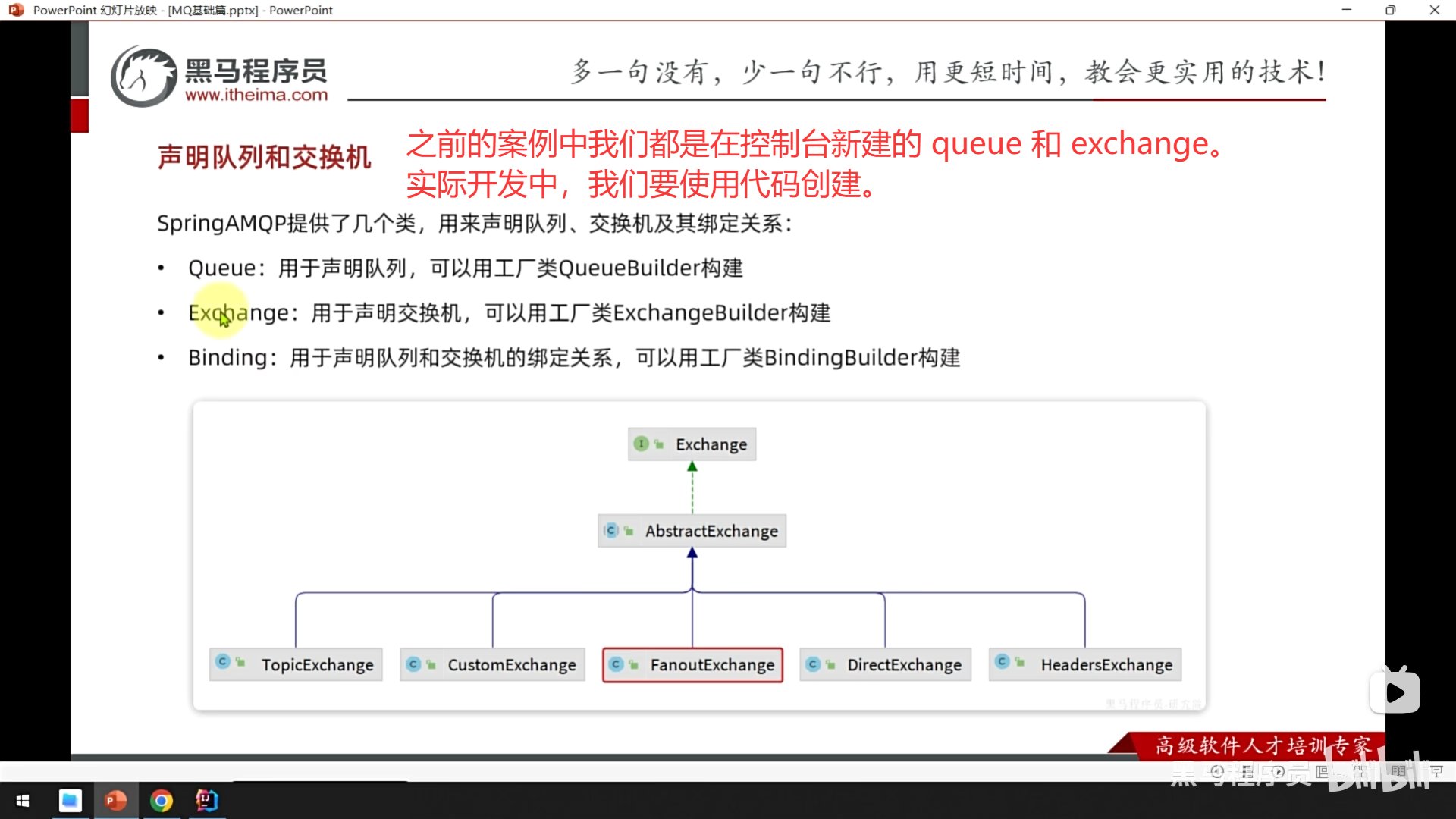Click the Exchange interface node
The width and height of the screenshot is (1456, 819).
(692, 444)
